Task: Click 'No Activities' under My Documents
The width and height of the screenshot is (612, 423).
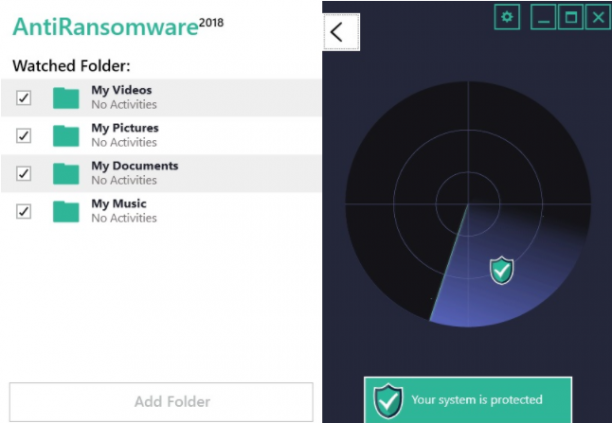Action: click(x=124, y=180)
